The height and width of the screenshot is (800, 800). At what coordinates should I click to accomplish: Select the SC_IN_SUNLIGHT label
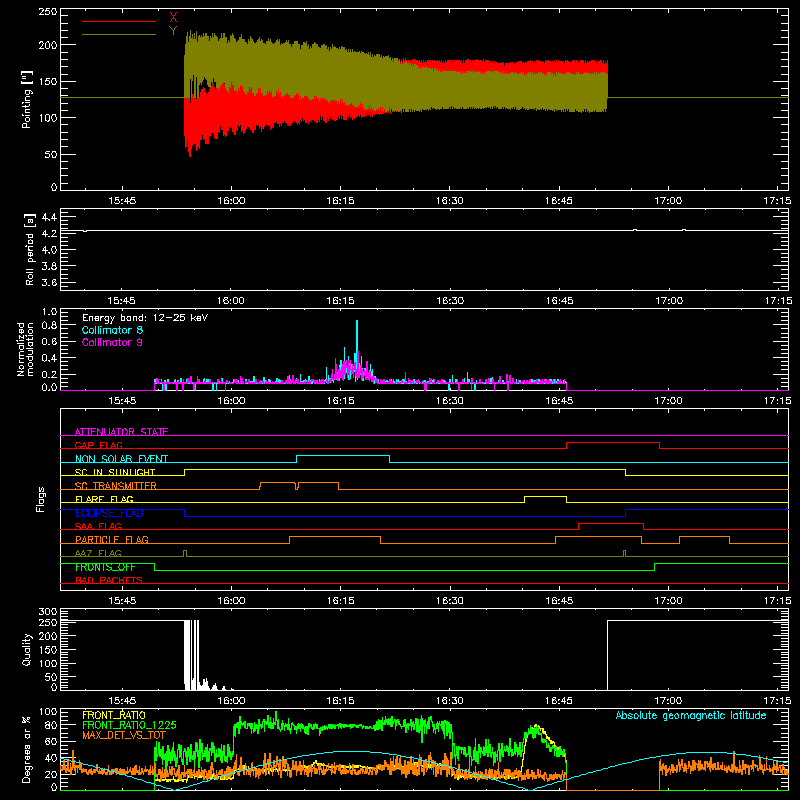coord(115,472)
